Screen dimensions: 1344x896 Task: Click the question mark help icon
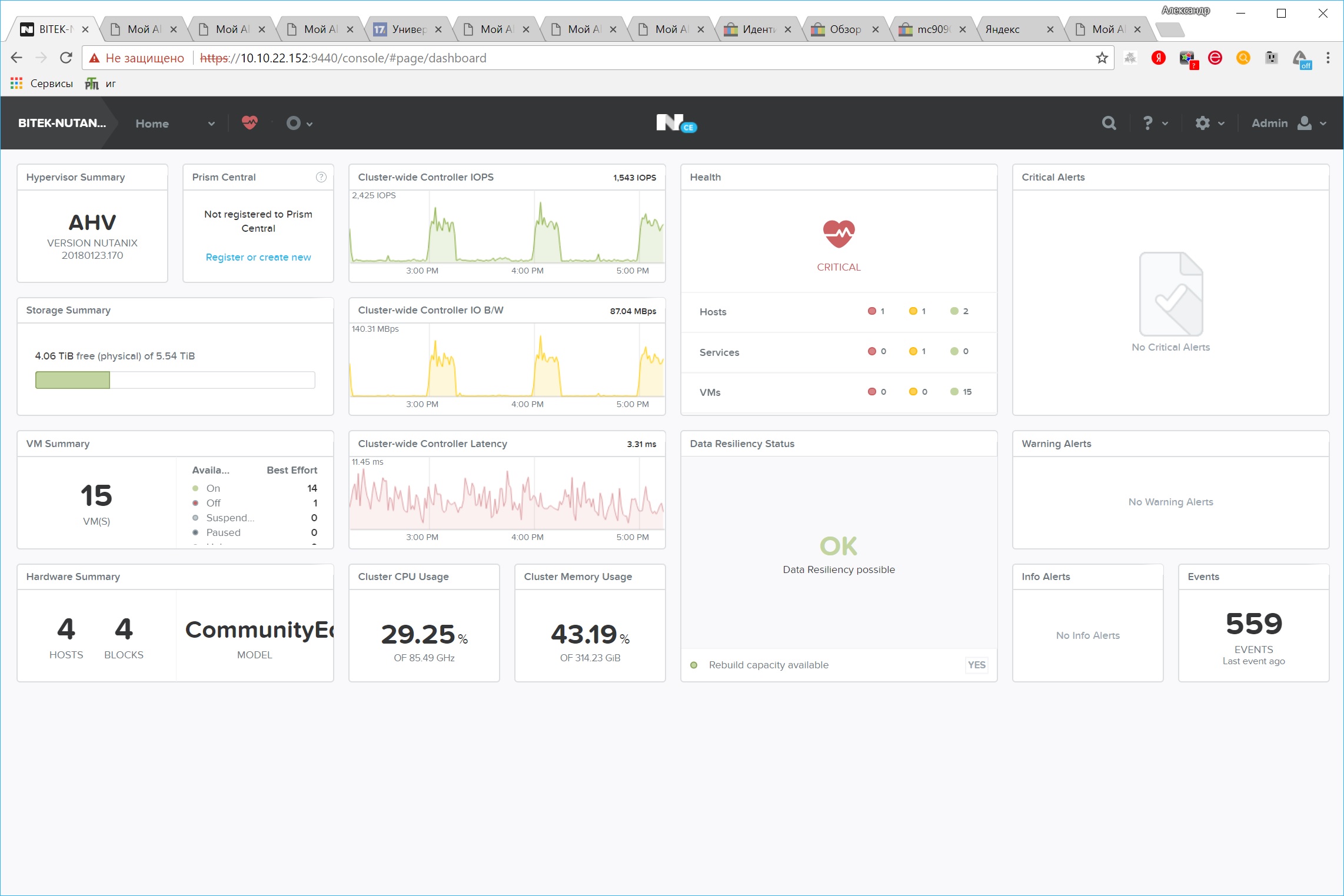point(1147,123)
